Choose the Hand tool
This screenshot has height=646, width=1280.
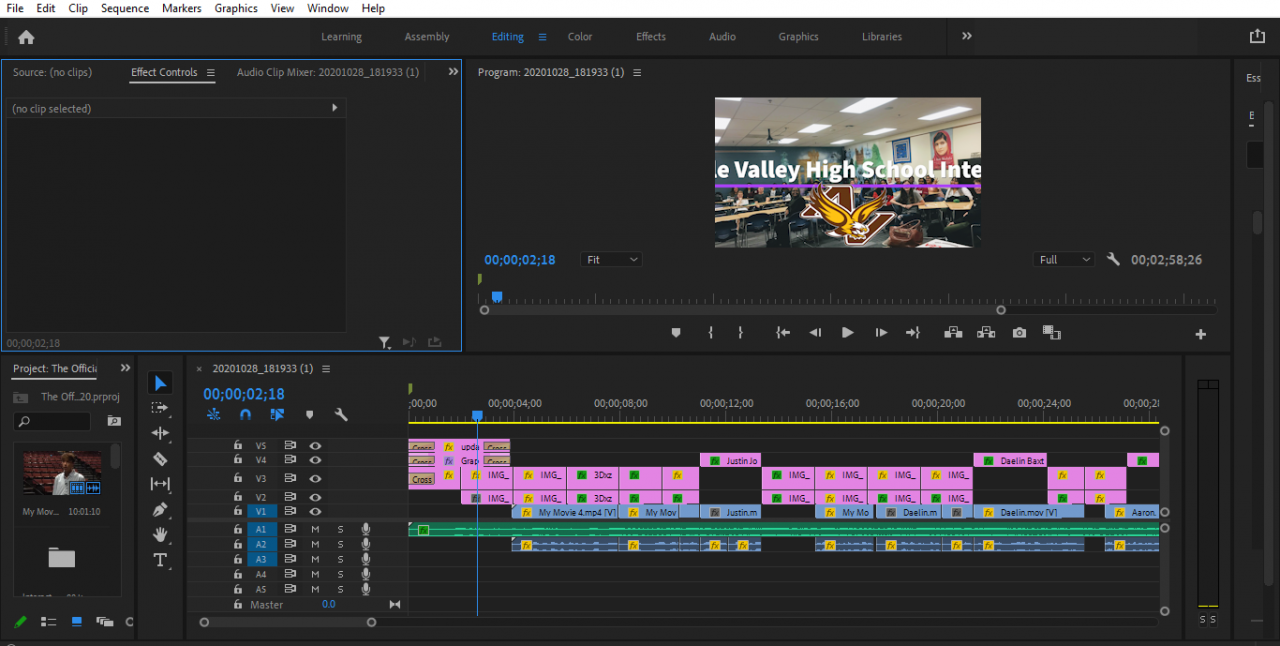click(x=160, y=535)
